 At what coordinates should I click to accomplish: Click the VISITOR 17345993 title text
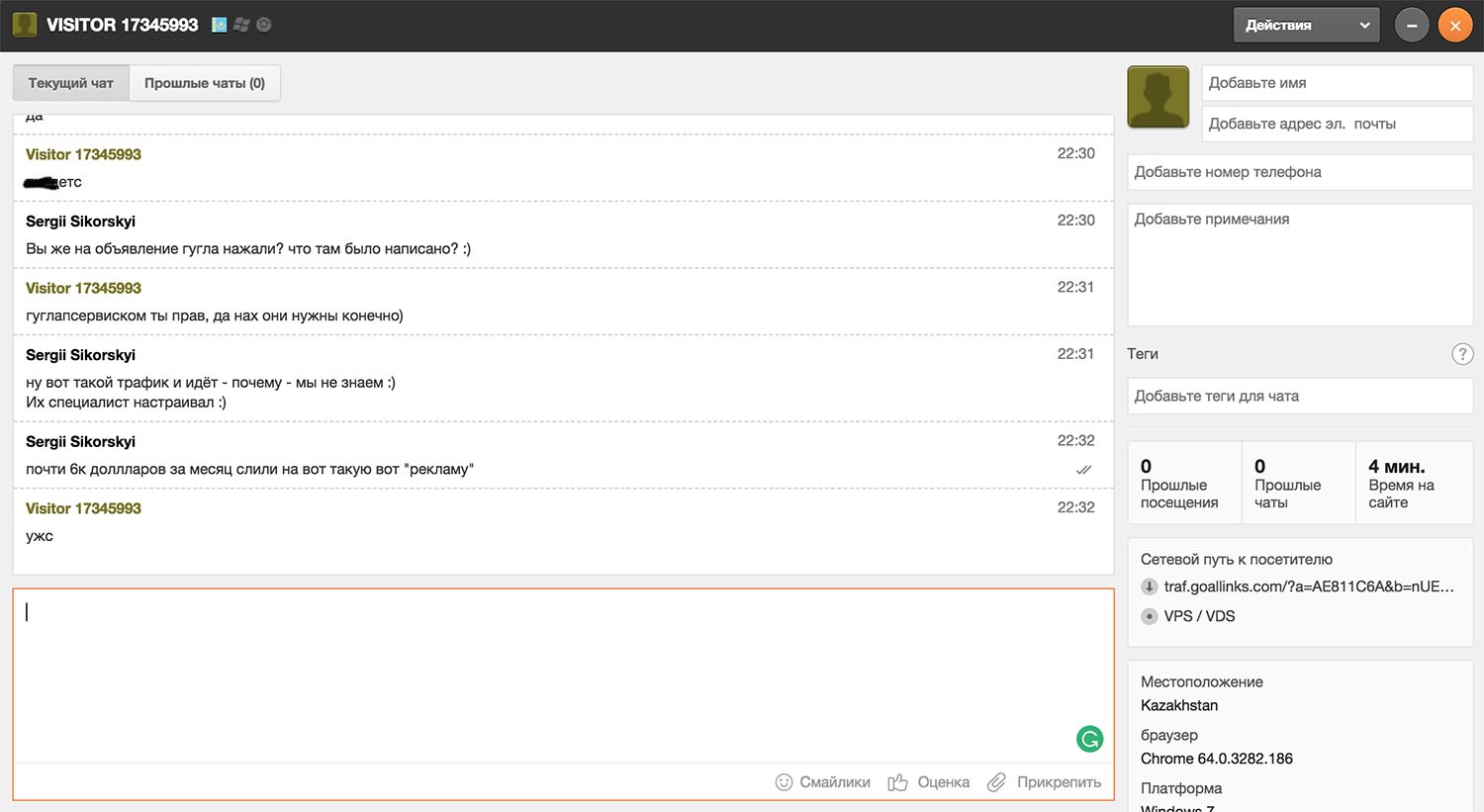coord(123,25)
